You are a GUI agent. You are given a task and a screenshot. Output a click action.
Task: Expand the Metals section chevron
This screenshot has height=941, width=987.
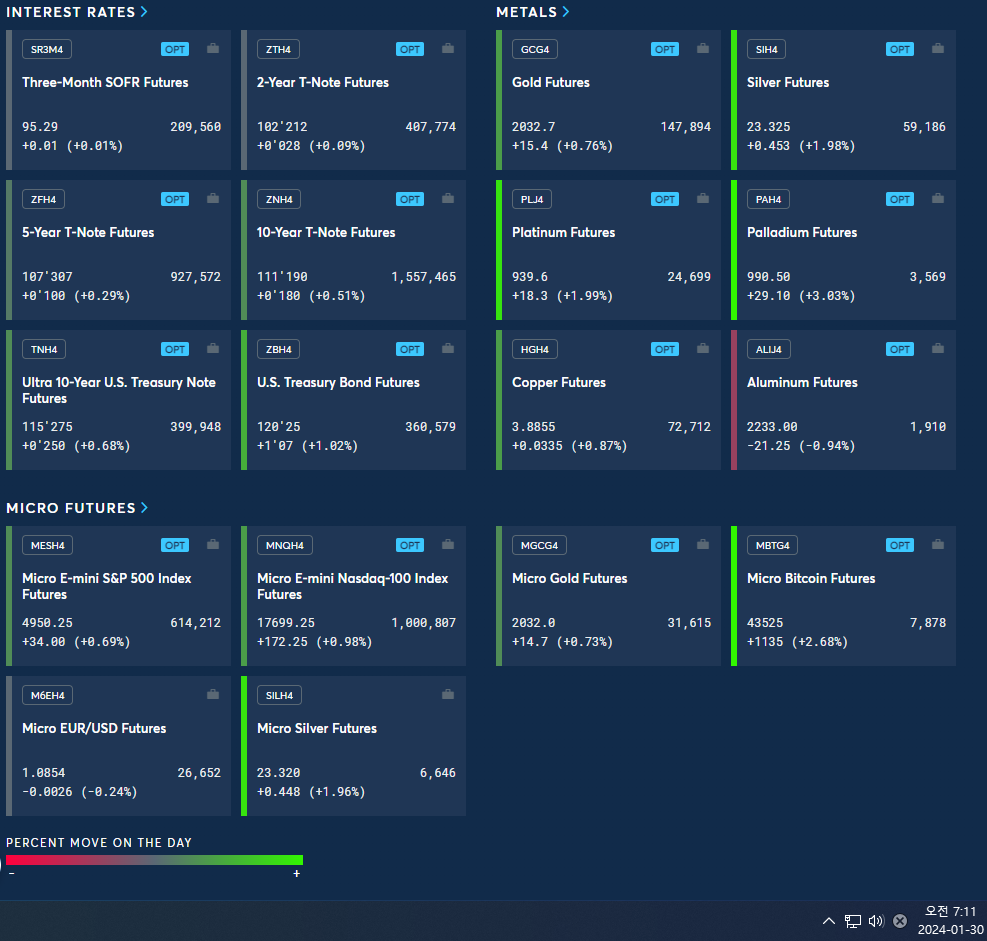[566, 11]
